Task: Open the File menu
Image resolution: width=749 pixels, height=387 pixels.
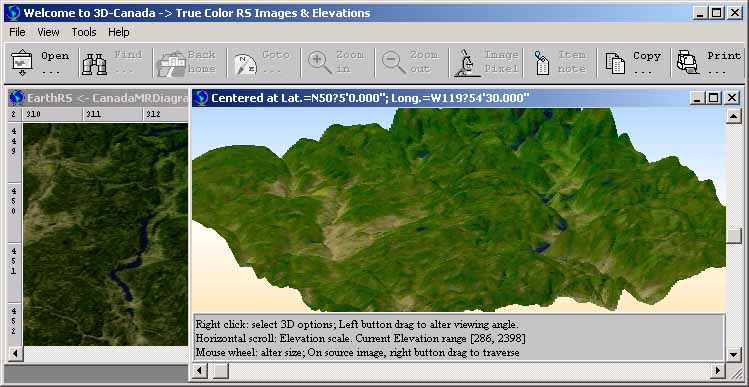Action: (17, 32)
